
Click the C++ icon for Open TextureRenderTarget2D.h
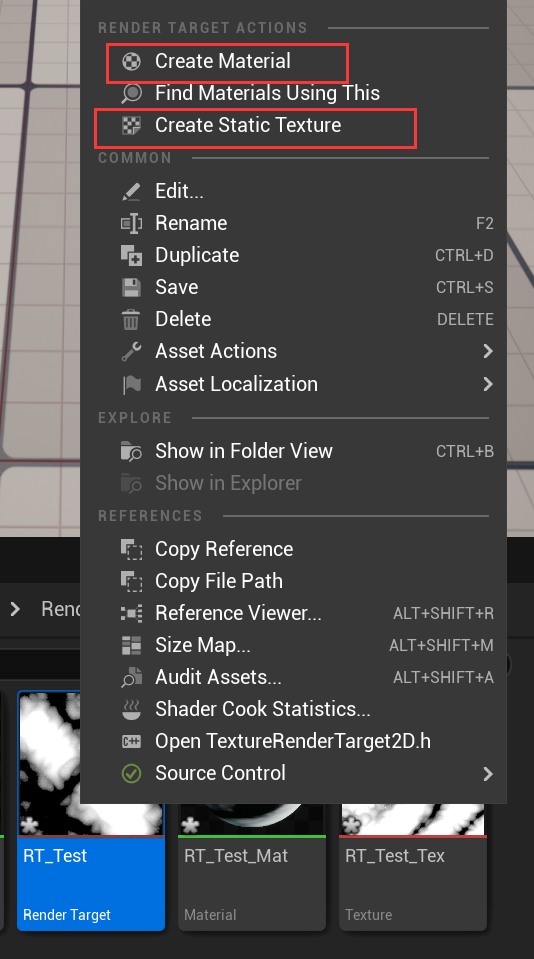131,741
